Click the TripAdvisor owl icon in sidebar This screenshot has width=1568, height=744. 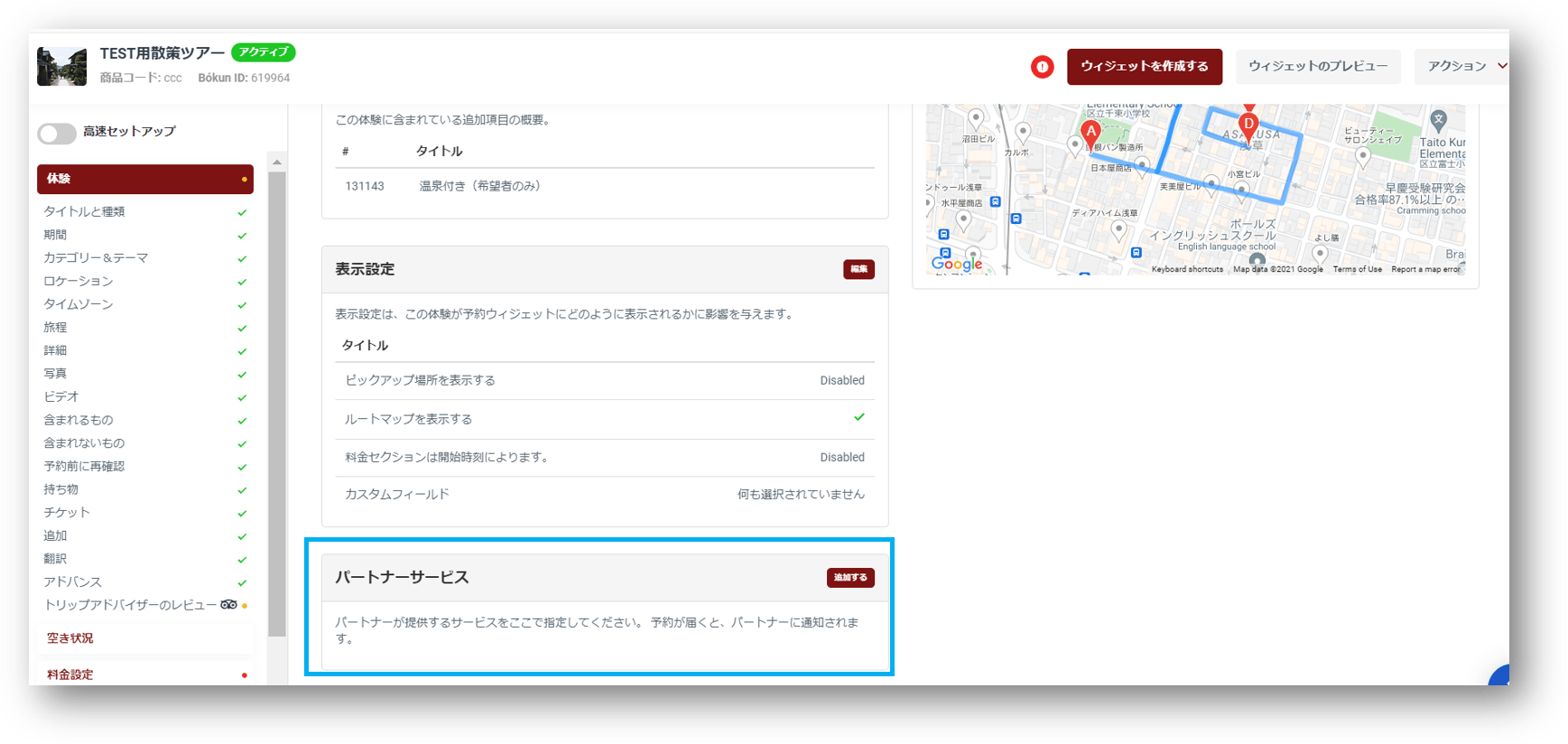(228, 605)
